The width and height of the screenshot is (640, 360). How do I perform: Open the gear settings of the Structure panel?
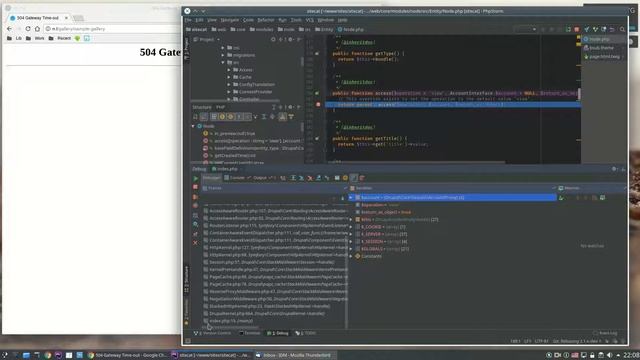click(x=291, y=107)
